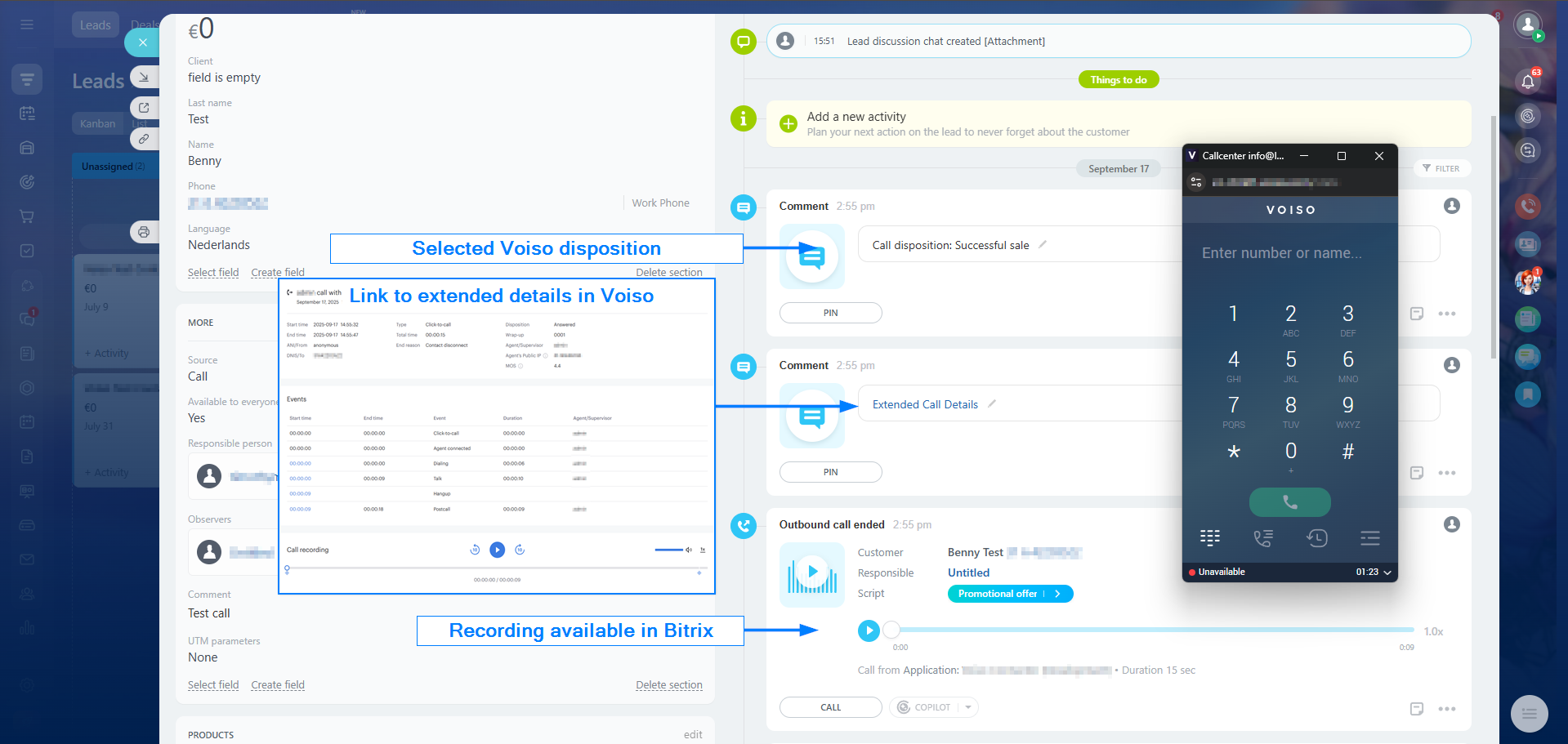Click the CALL button under recording
Image resolution: width=1568 pixels, height=744 pixels.
830,707
